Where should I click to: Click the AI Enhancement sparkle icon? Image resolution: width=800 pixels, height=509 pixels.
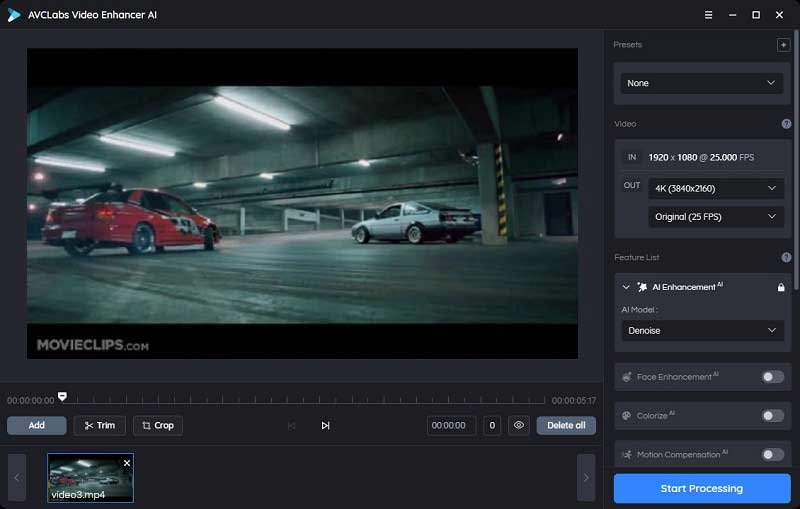[x=642, y=287]
